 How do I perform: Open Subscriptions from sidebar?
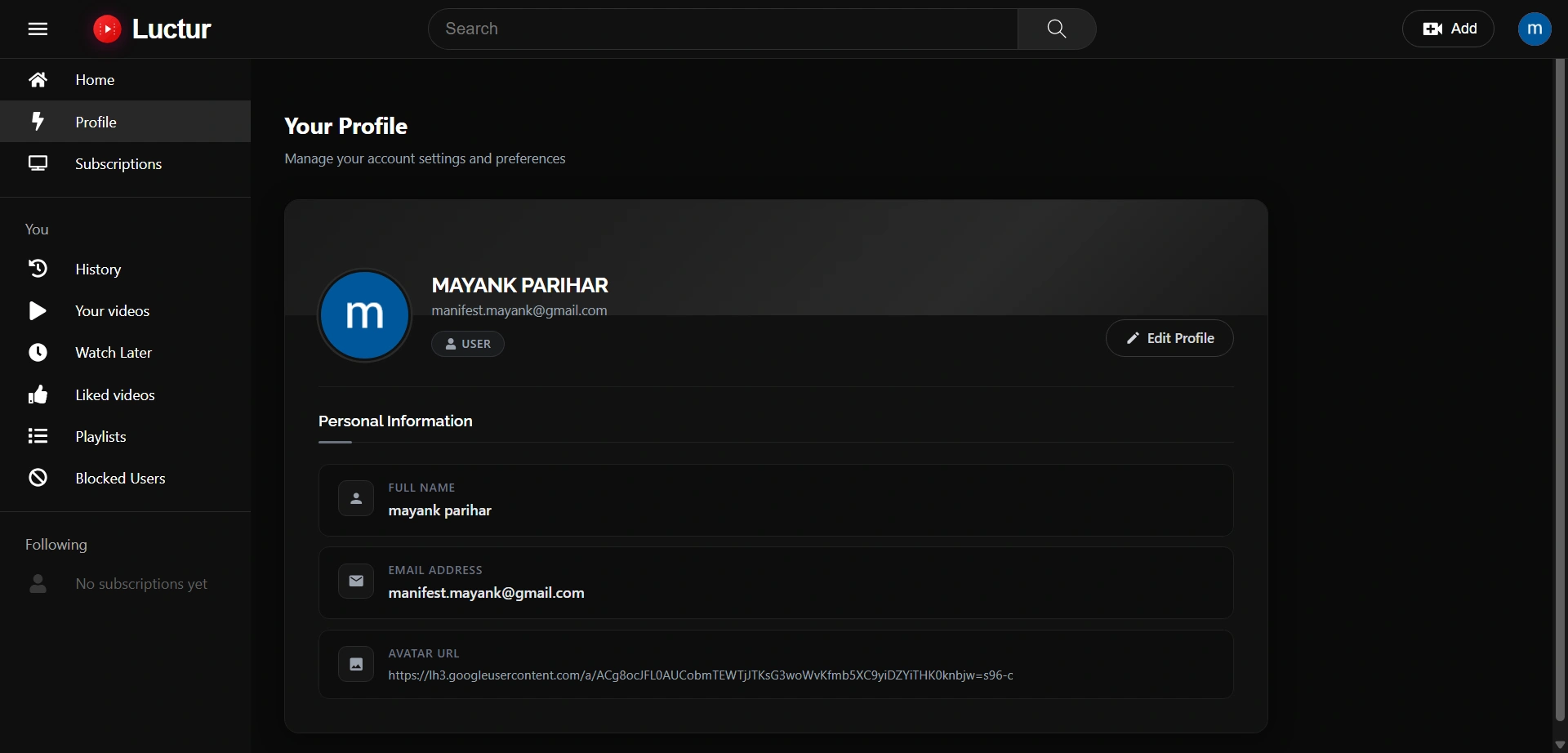118,164
